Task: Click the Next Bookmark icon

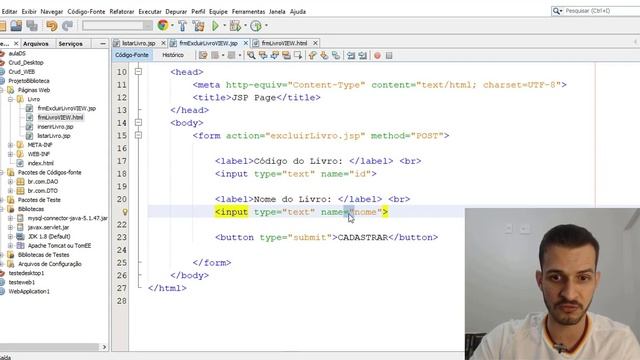Action: coord(324,56)
